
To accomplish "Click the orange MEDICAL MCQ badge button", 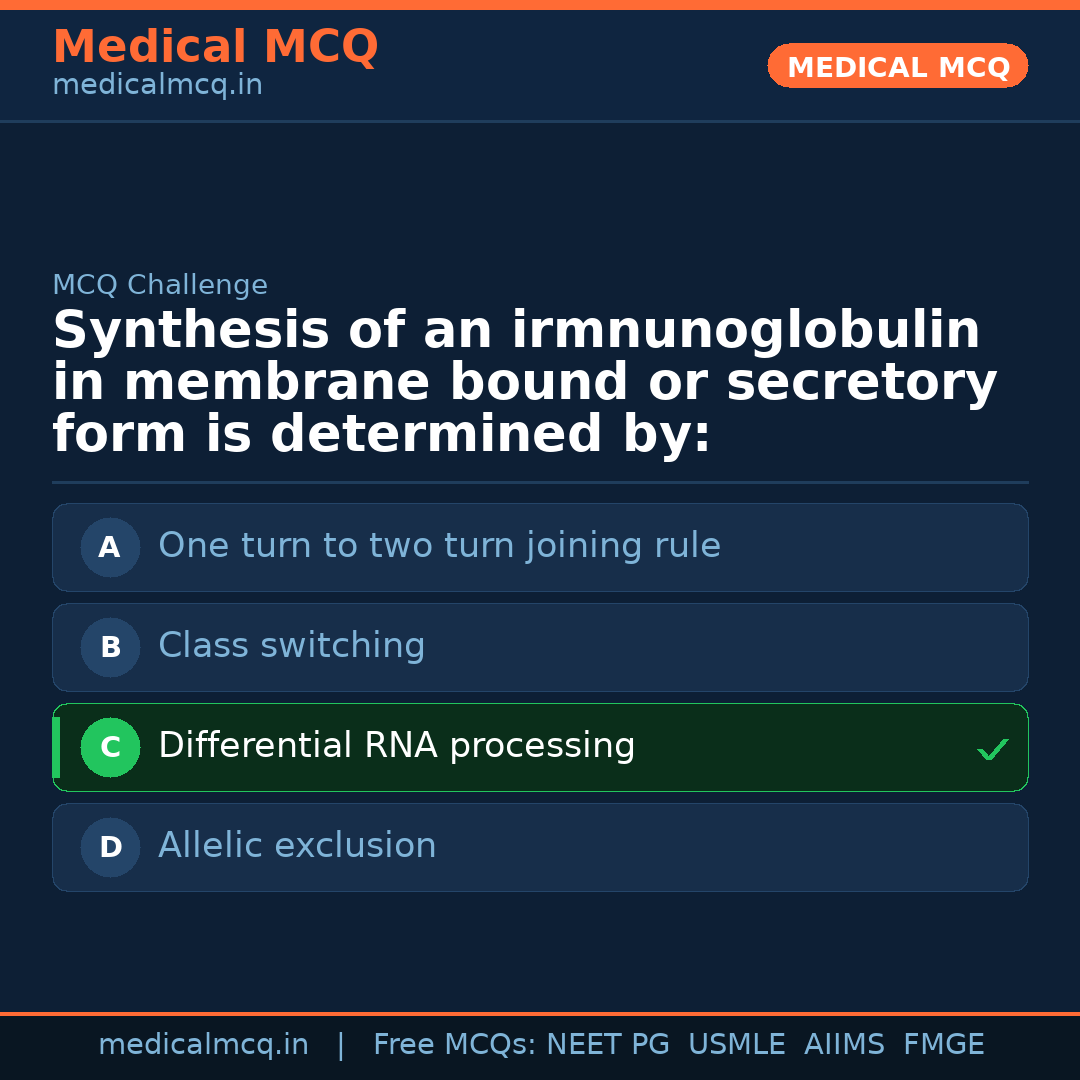I will tap(897, 66).
